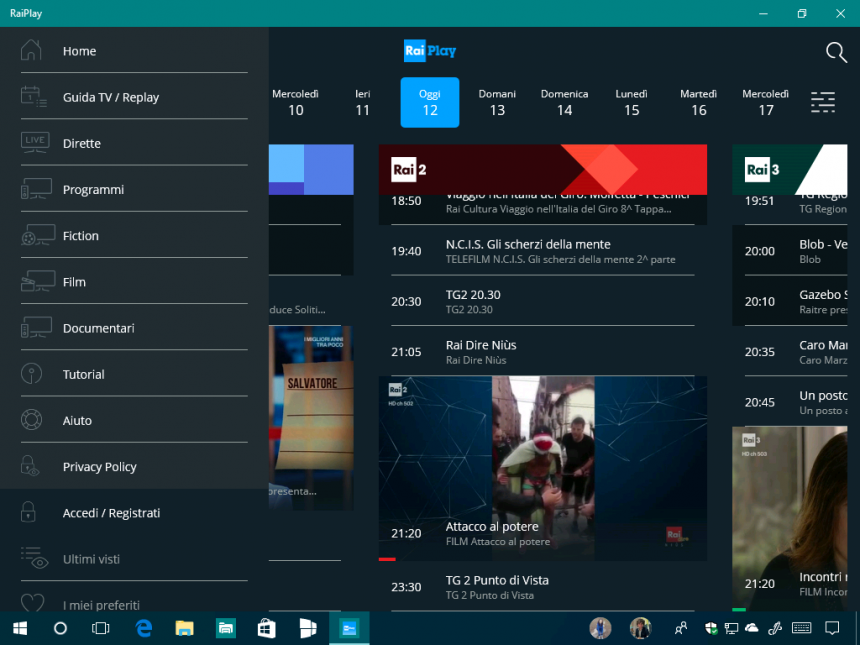Image resolution: width=860 pixels, height=645 pixels.
Task: Select Mercoledì 10 day tab
Action: pos(296,103)
